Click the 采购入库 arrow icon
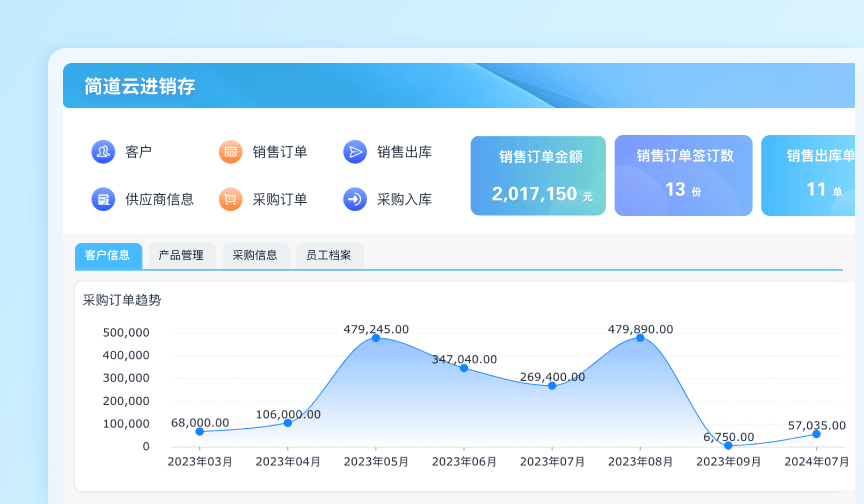Image resolution: width=864 pixels, height=504 pixels. pyautogui.click(x=355, y=199)
